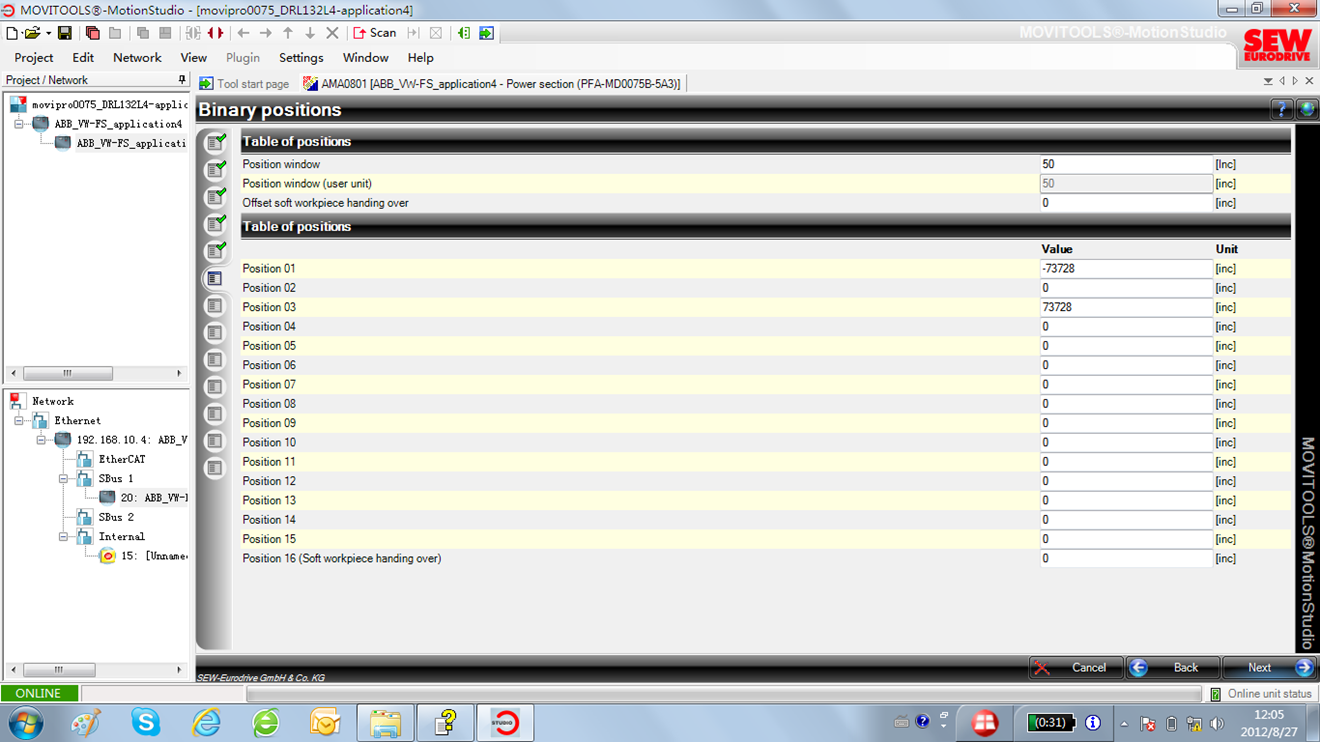Open the Network menu

click(137, 58)
